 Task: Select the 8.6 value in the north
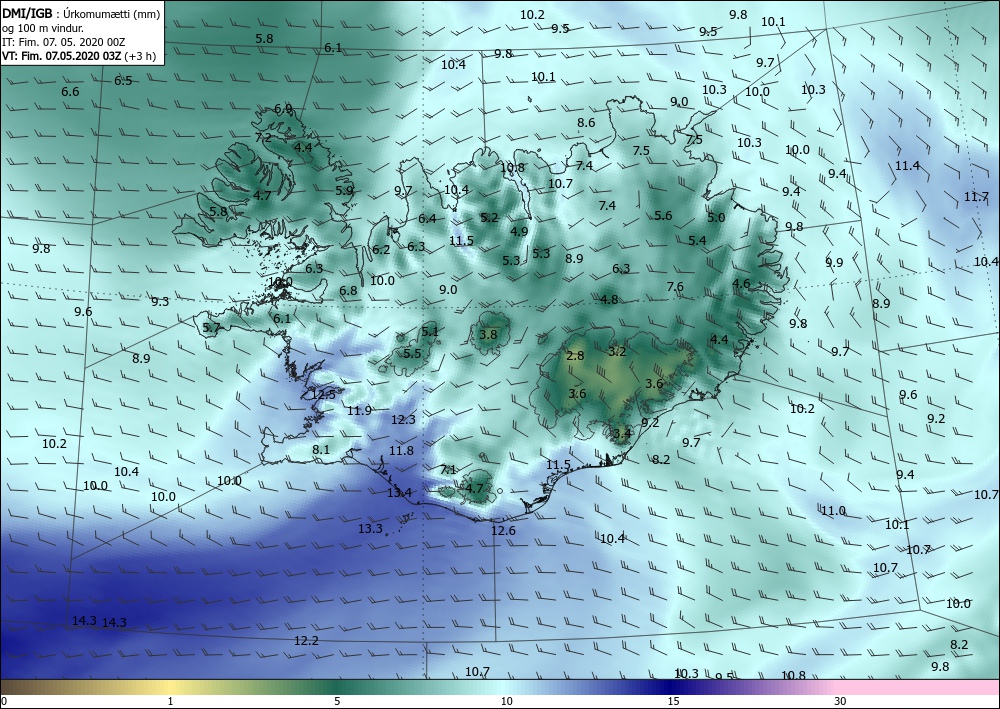pos(586,122)
